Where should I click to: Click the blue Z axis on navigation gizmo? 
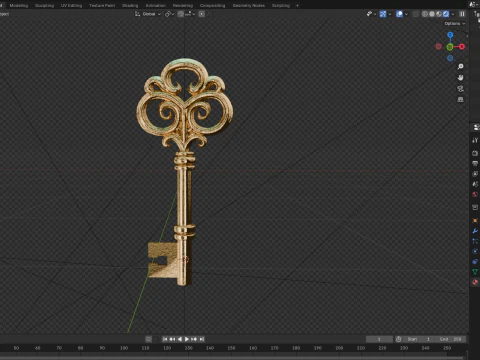pos(450,35)
